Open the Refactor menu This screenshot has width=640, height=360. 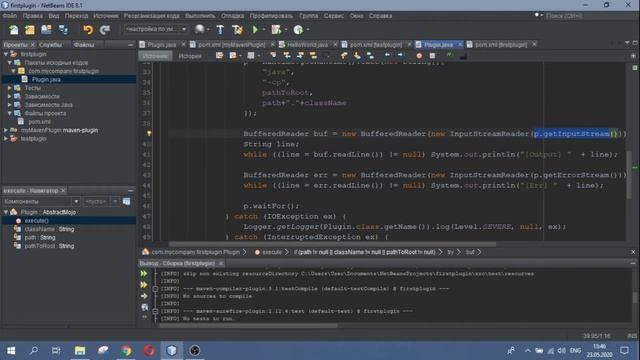pyautogui.click(x=151, y=16)
